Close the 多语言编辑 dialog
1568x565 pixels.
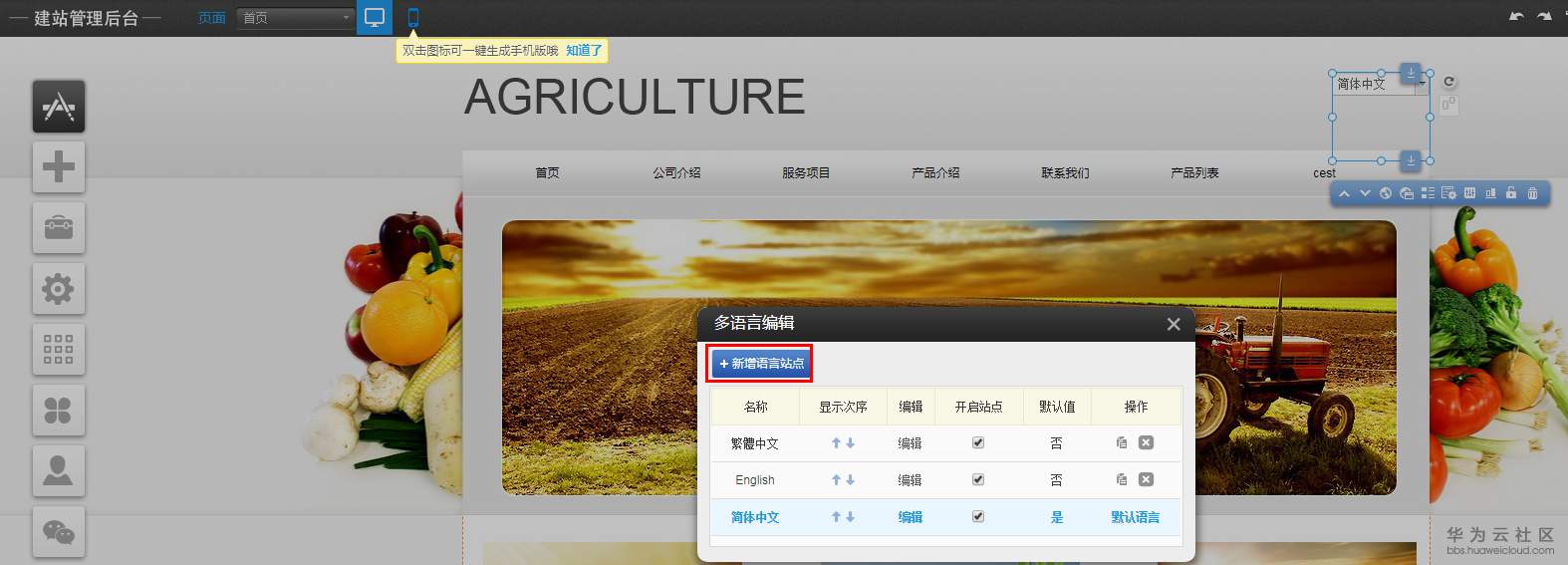pyautogui.click(x=1174, y=324)
